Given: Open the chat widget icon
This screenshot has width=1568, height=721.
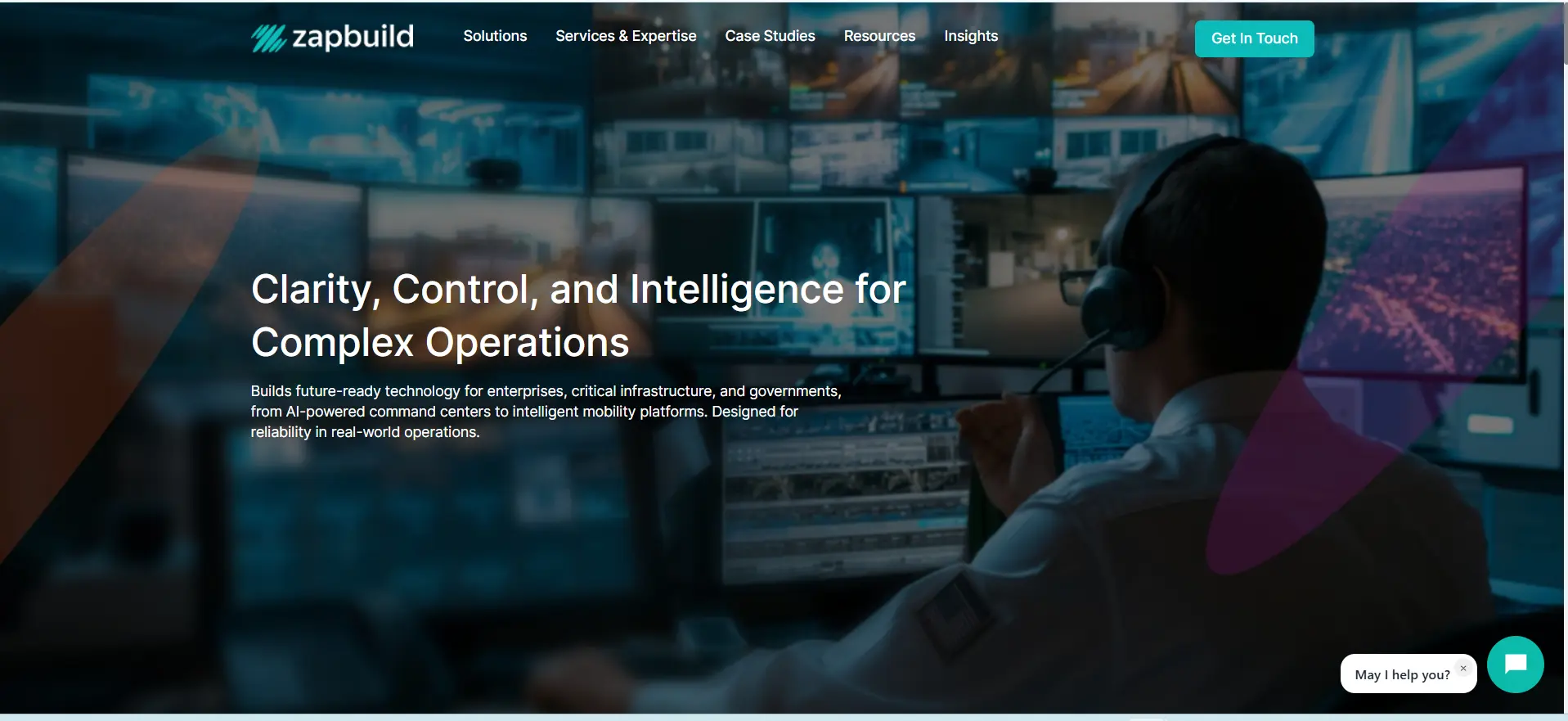Looking at the screenshot, I should 1515,665.
